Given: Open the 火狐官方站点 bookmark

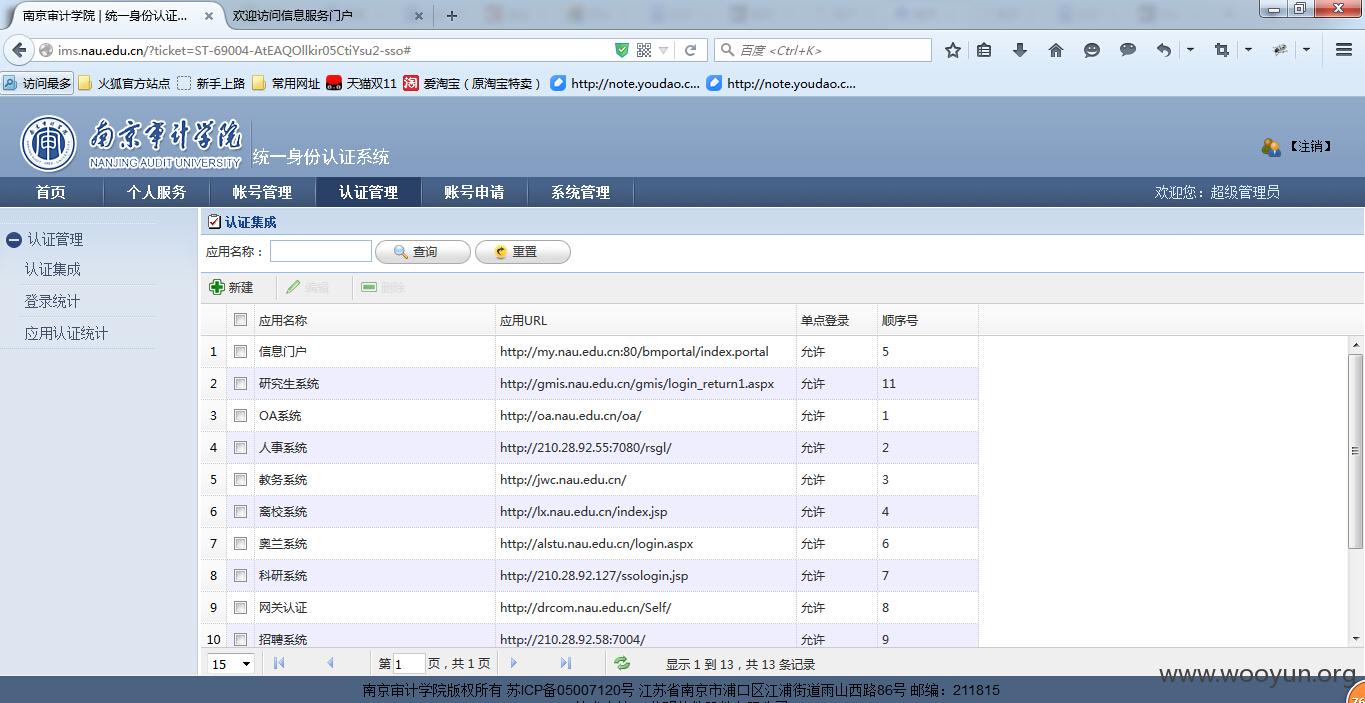Looking at the screenshot, I should click(x=124, y=84).
